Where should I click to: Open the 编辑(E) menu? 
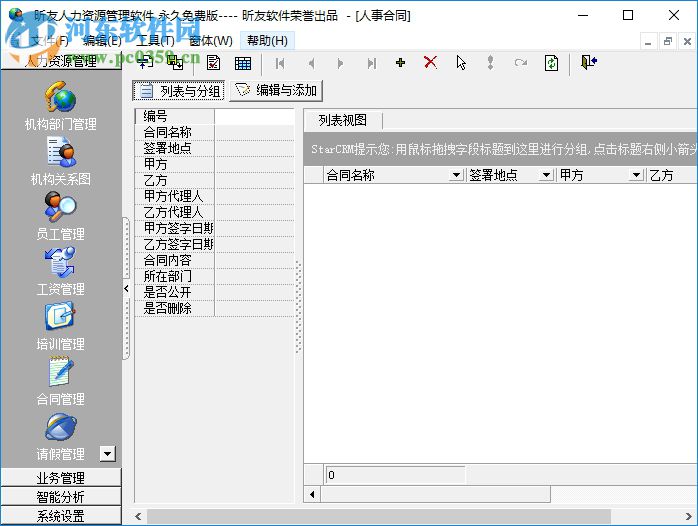click(x=102, y=41)
